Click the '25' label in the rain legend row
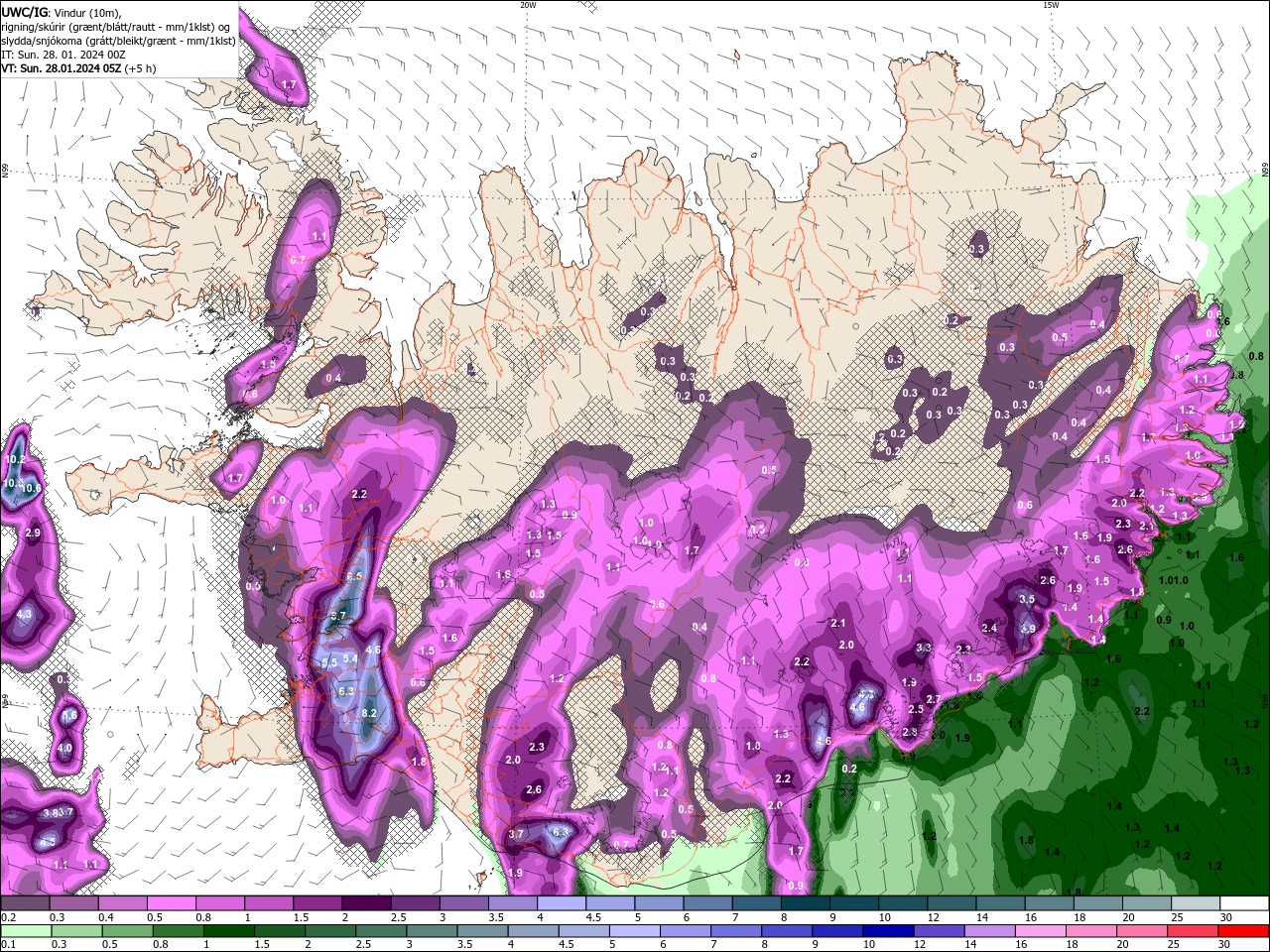The width and height of the screenshot is (1270, 952). tap(1172, 945)
